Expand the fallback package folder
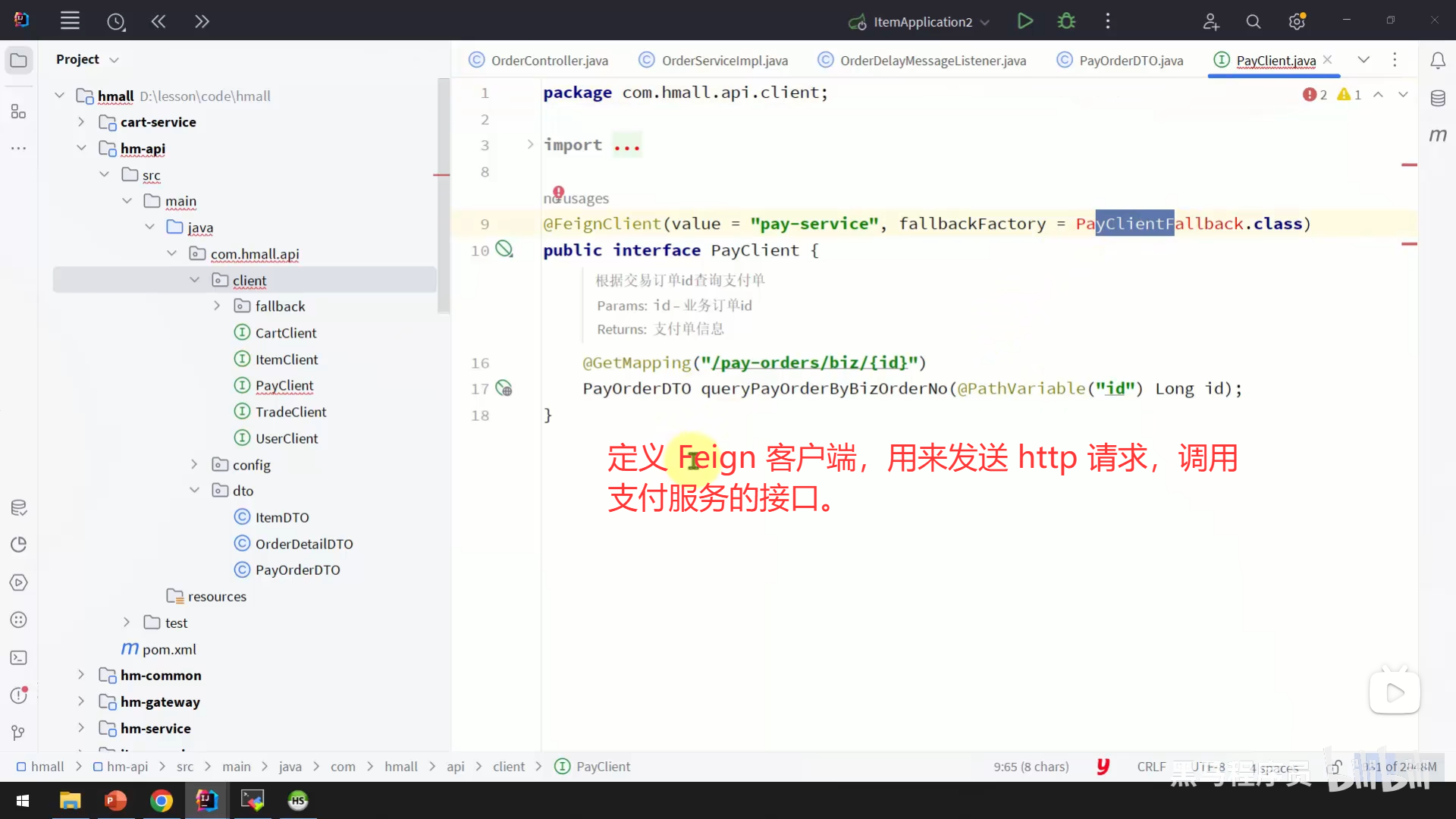 [x=218, y=306]
